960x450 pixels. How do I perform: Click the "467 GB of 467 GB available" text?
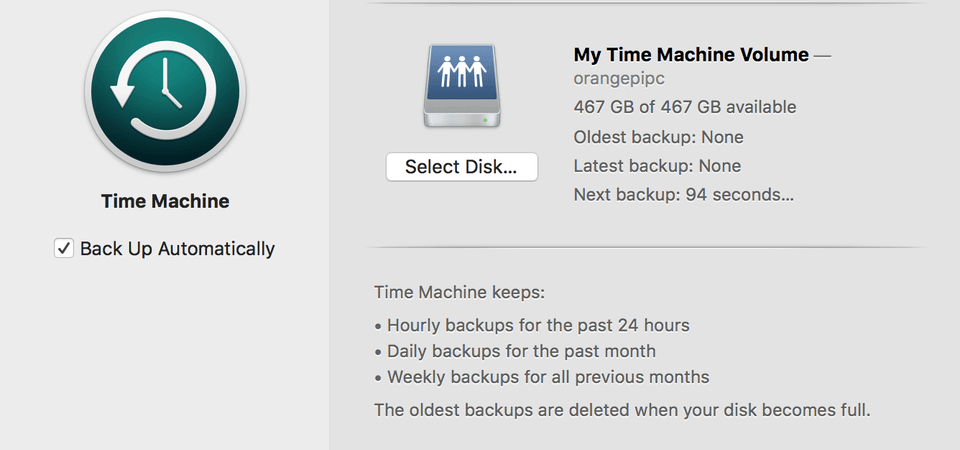(685, 107)
